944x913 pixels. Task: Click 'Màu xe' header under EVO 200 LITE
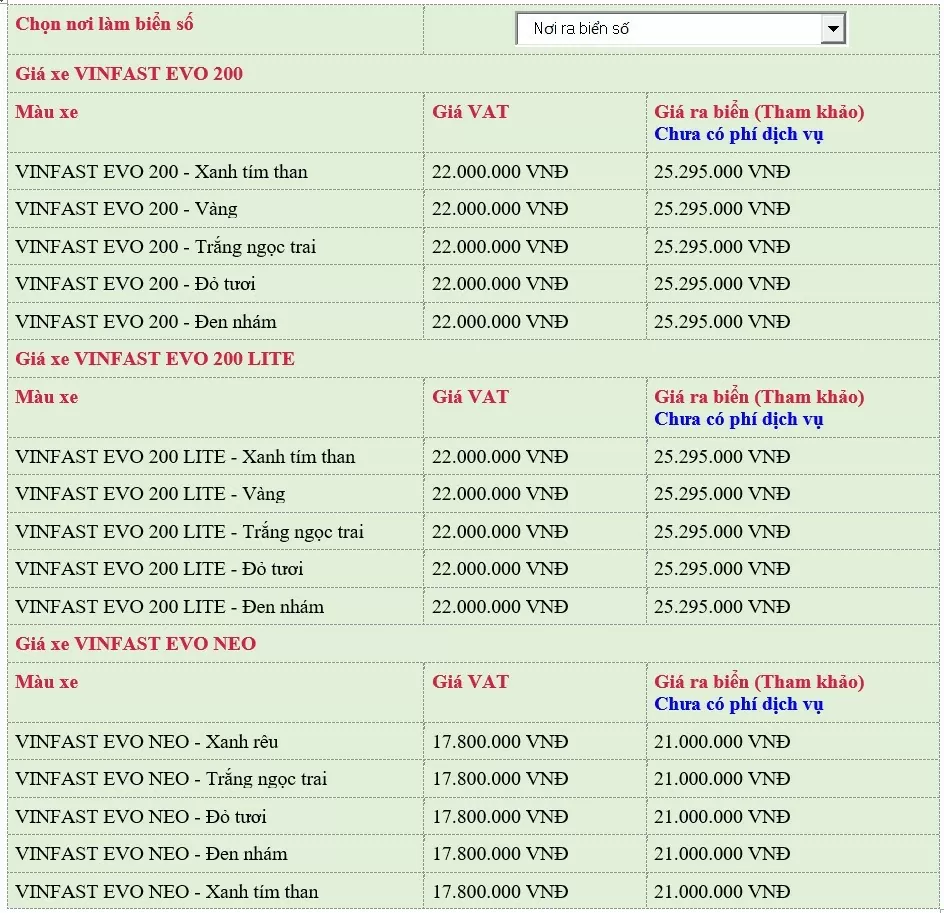(x=47, y=397)
